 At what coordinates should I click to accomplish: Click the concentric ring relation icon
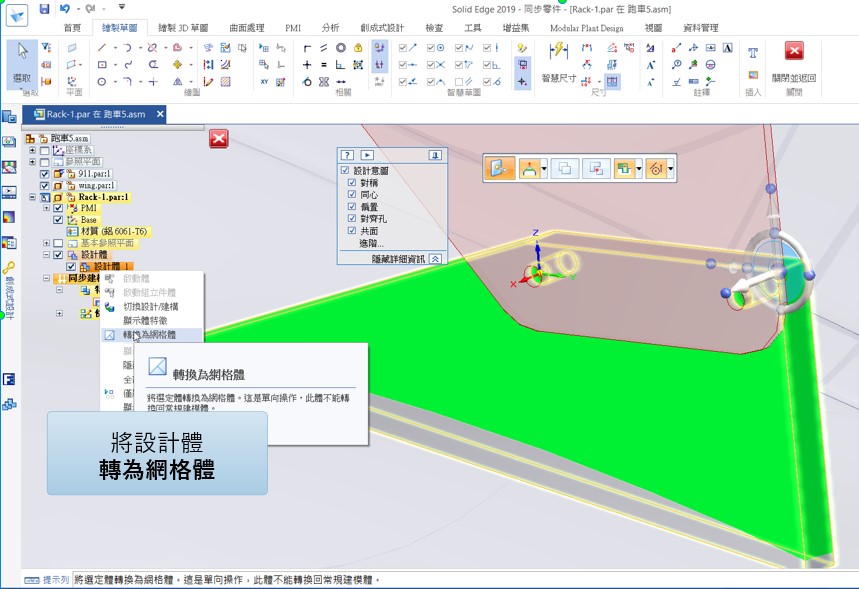[341, 48]
